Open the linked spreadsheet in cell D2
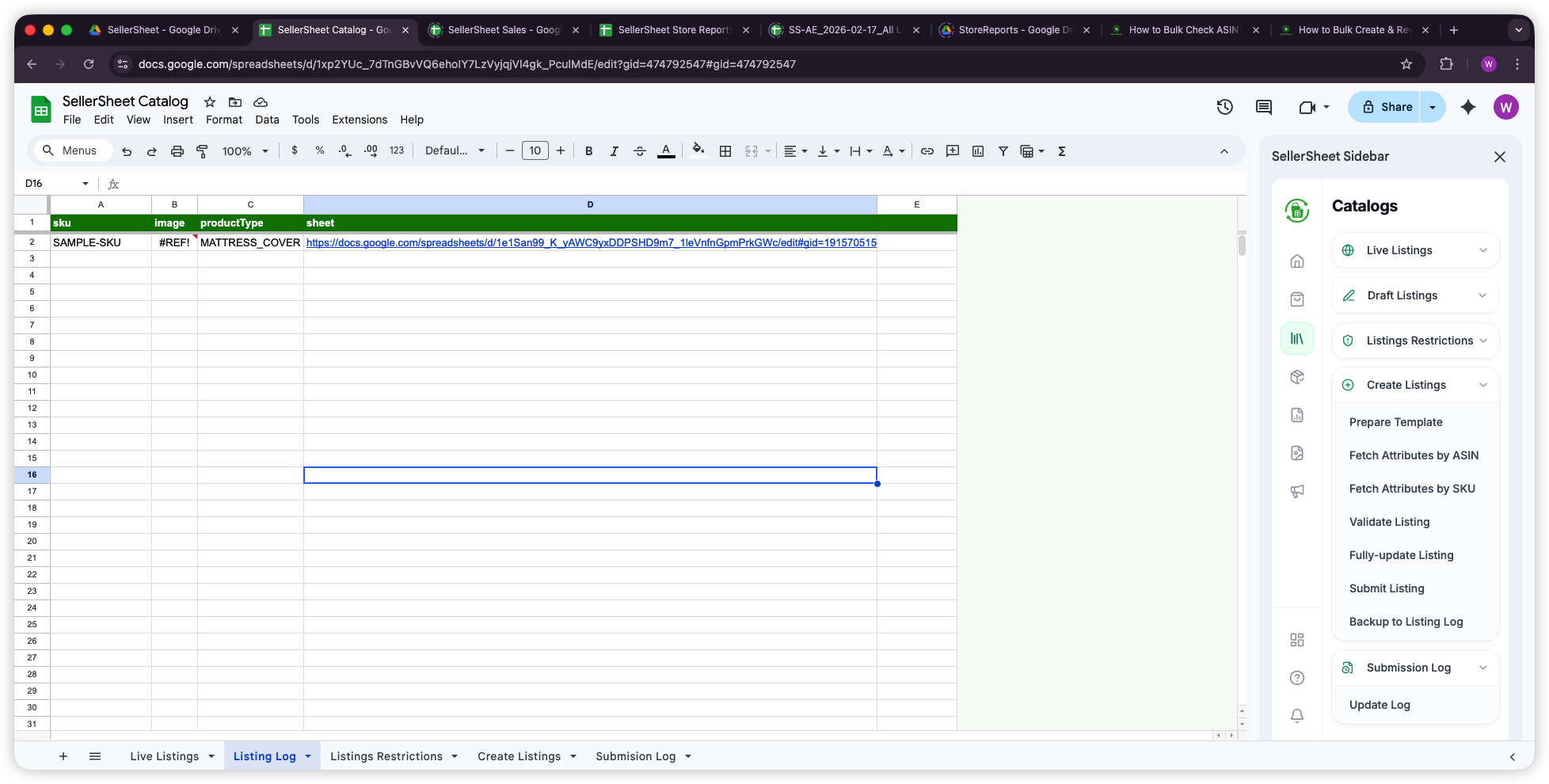 [x=590, y=242]
